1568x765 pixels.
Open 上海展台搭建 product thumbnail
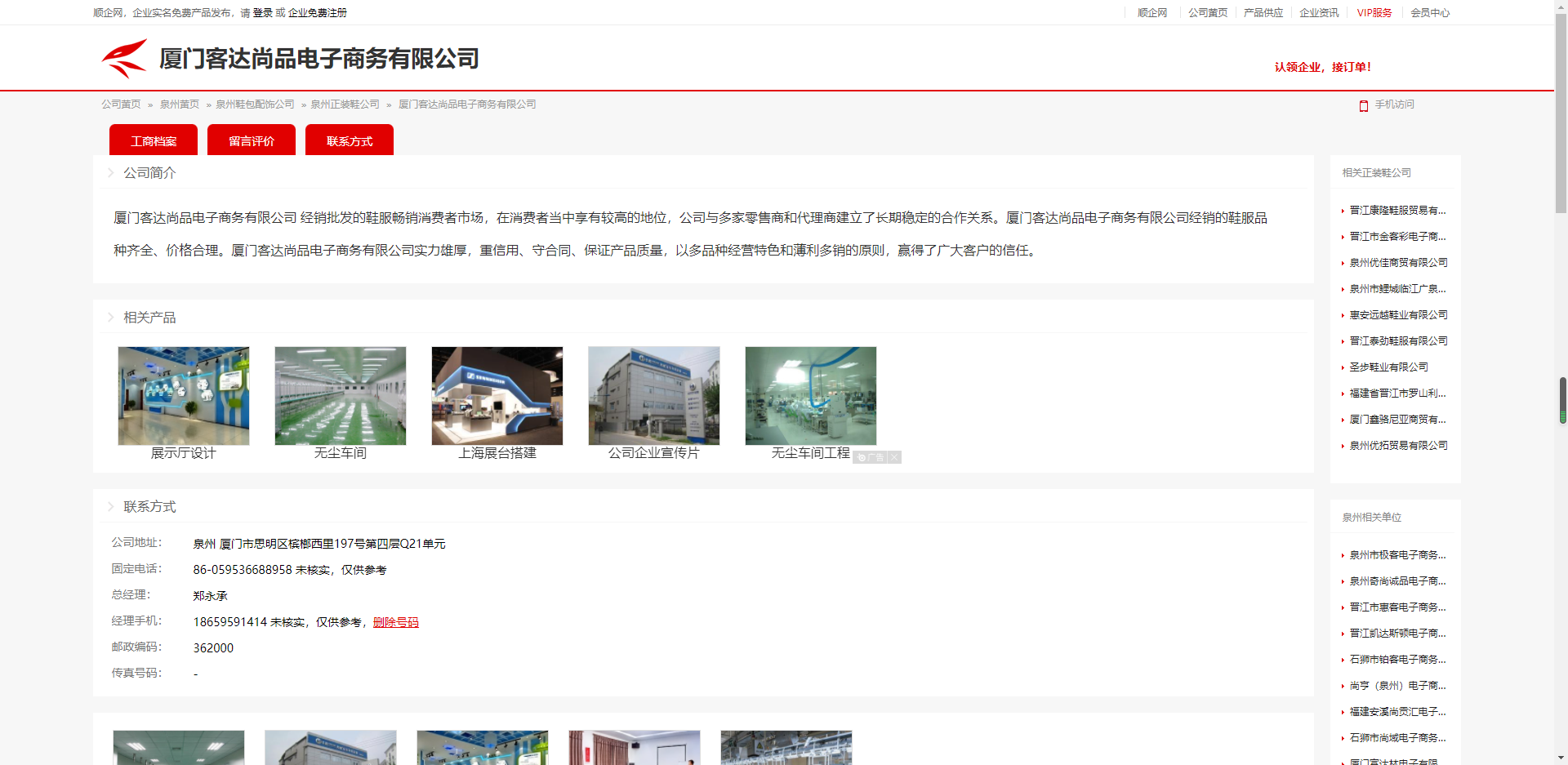tap(497, 396)
